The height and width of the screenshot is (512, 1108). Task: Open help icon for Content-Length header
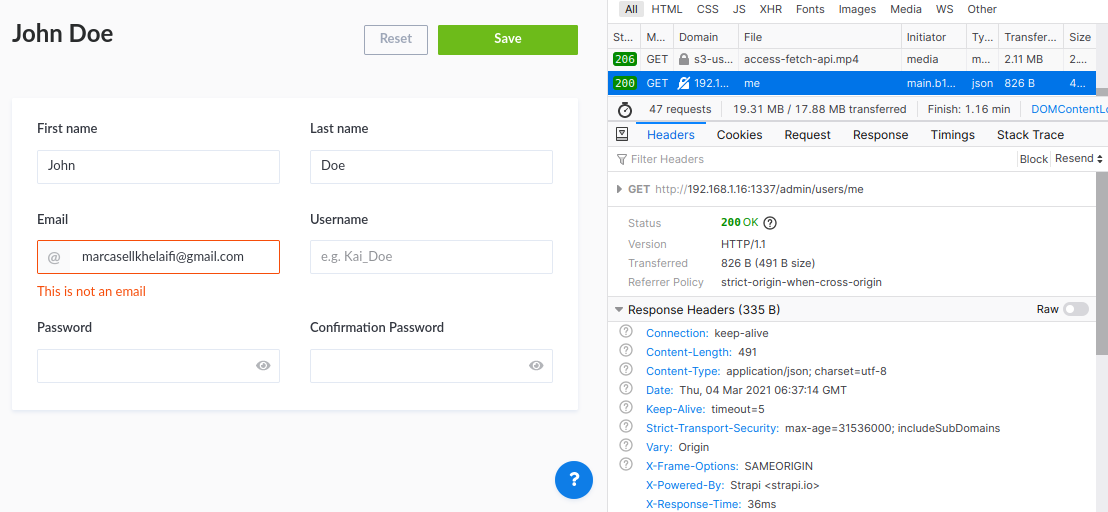tap(625, 351)
